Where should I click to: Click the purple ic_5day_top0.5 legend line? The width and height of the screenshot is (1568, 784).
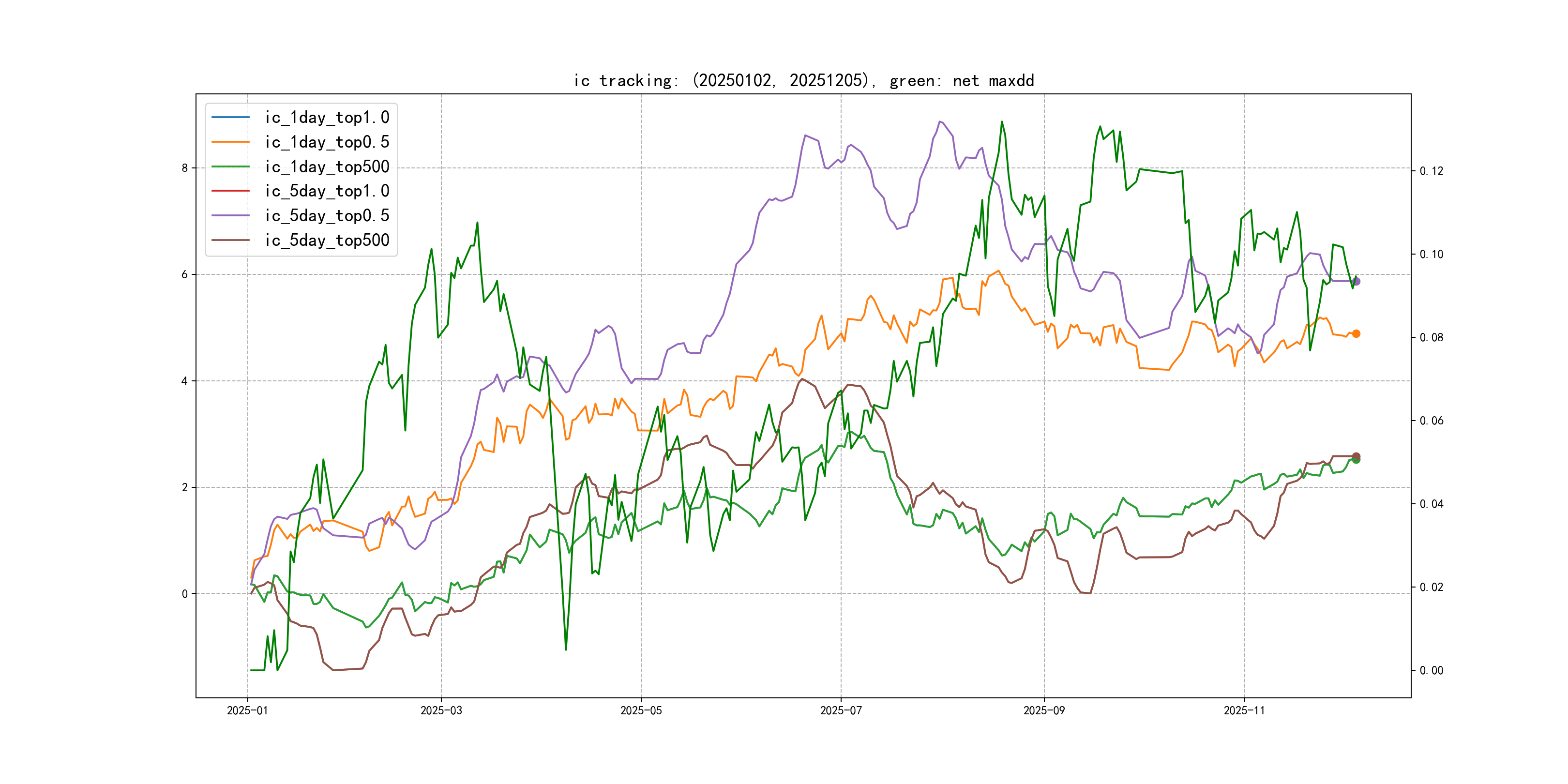point(230,215)
